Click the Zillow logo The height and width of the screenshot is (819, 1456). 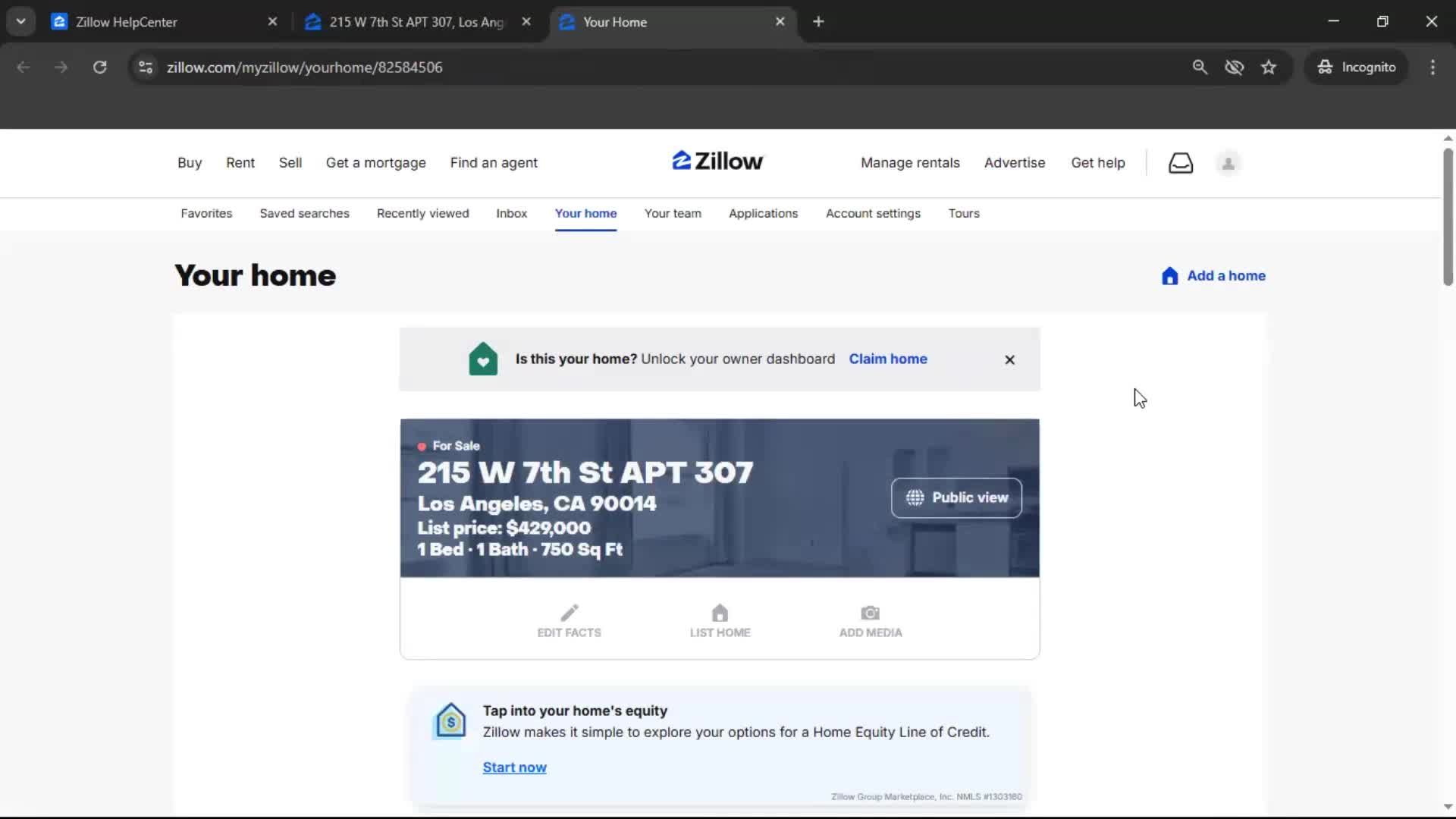click(x=717, y=162)
